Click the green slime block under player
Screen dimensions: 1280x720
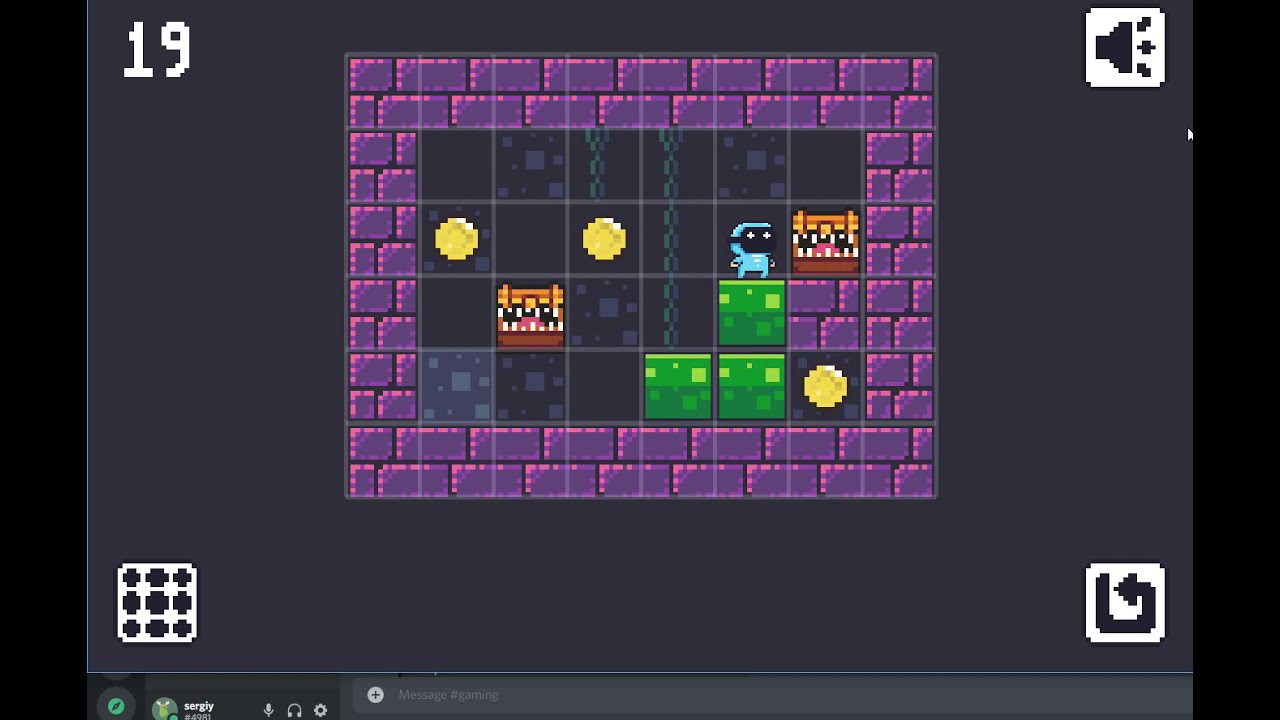point(752,313)
